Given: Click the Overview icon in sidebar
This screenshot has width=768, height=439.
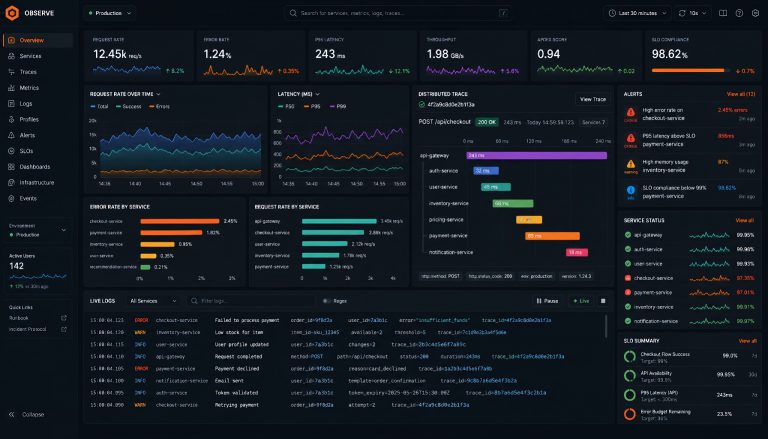Looking at the screenshot, I should point(11,40).
